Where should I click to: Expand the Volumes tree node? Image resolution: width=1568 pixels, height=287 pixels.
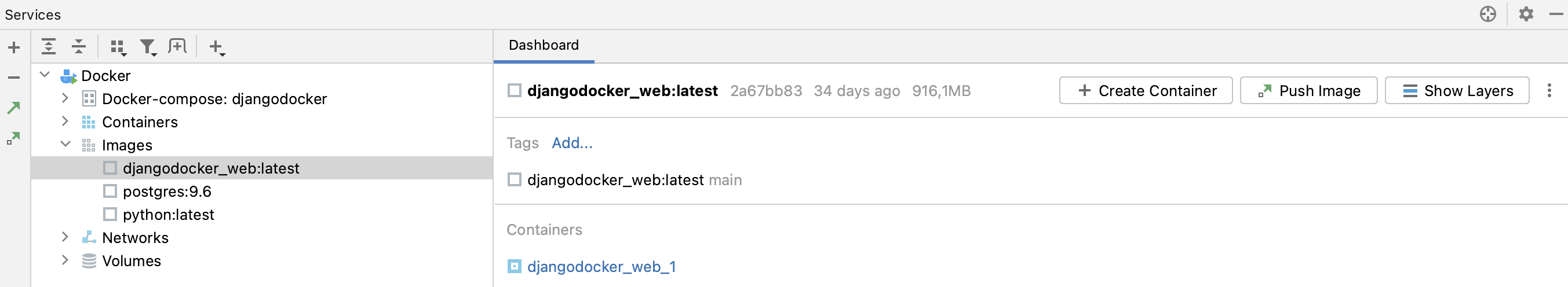(x=65, y=260)
